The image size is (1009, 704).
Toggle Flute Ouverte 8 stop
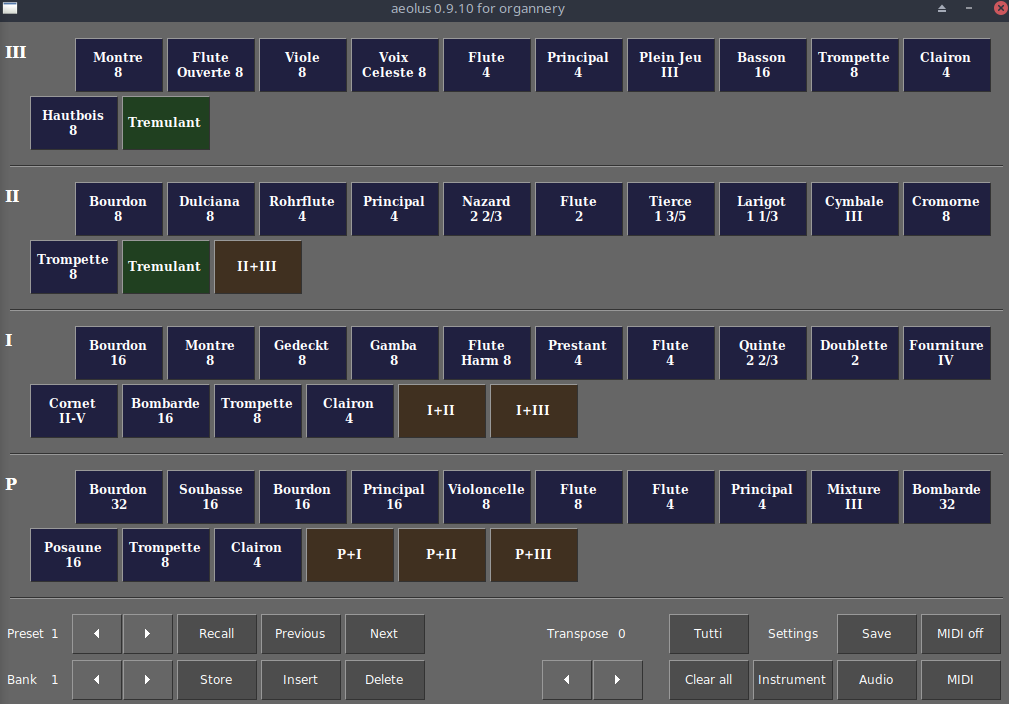click(x=211, y=65)
